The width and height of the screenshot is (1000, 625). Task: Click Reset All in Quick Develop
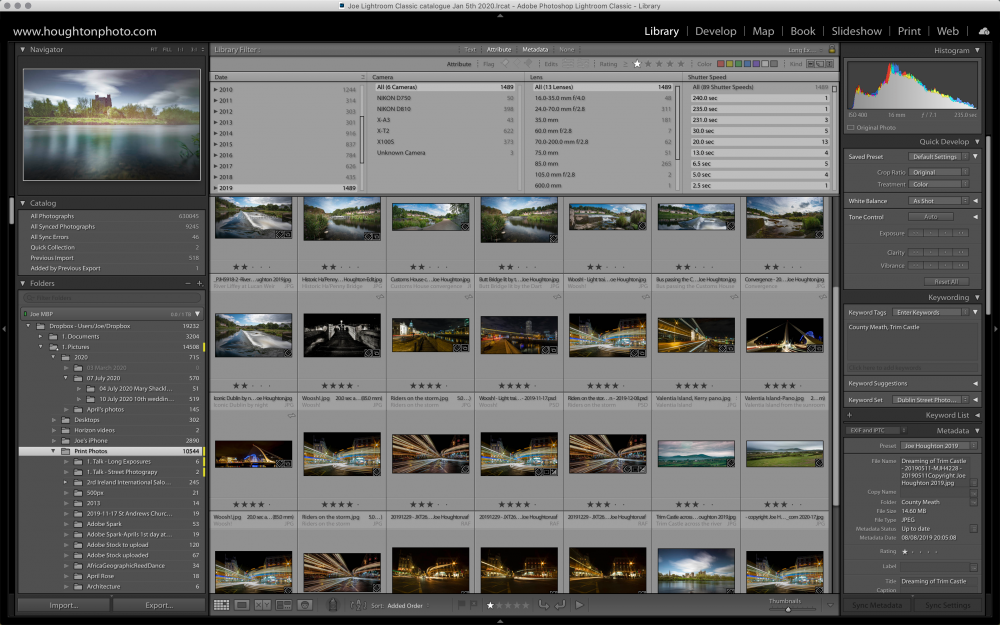point(946,281)
